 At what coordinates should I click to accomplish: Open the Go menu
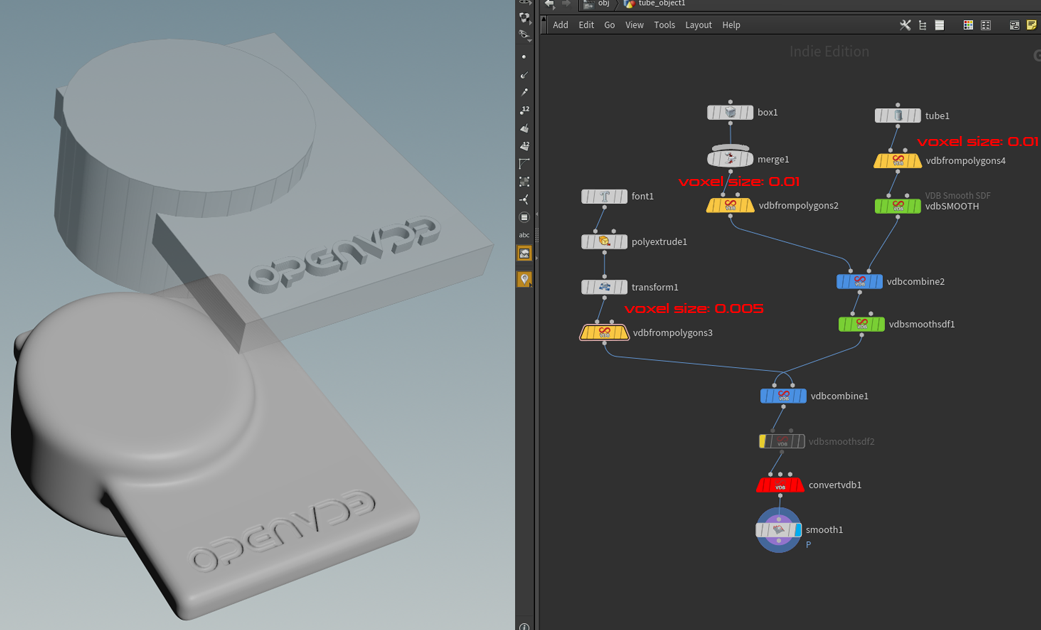tap(609, 25)
